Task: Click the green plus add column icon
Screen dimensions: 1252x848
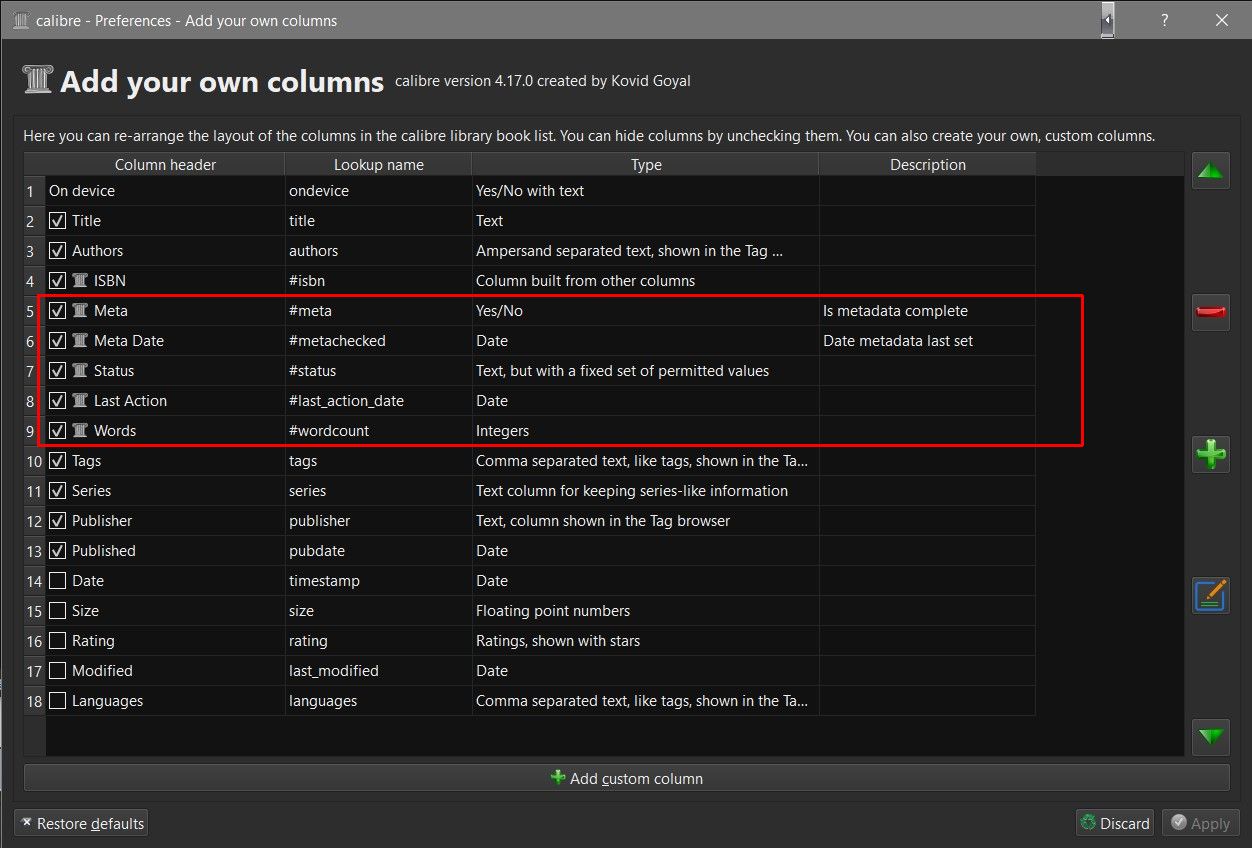Action: (x=1211, y=455)
